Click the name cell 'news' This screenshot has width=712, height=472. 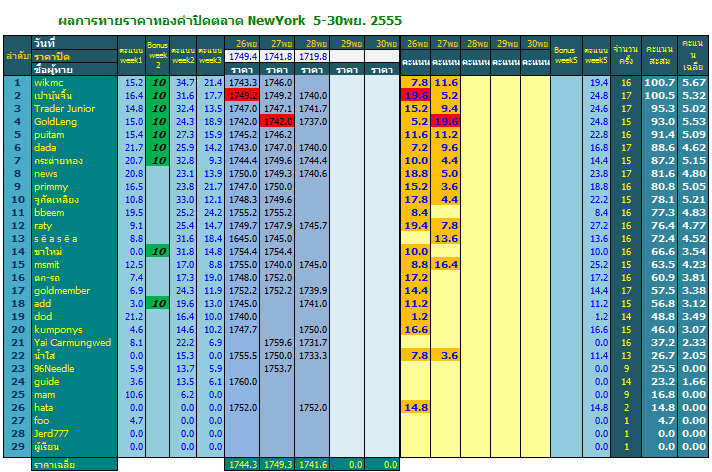pyautogui.click(x=74, y=174)
